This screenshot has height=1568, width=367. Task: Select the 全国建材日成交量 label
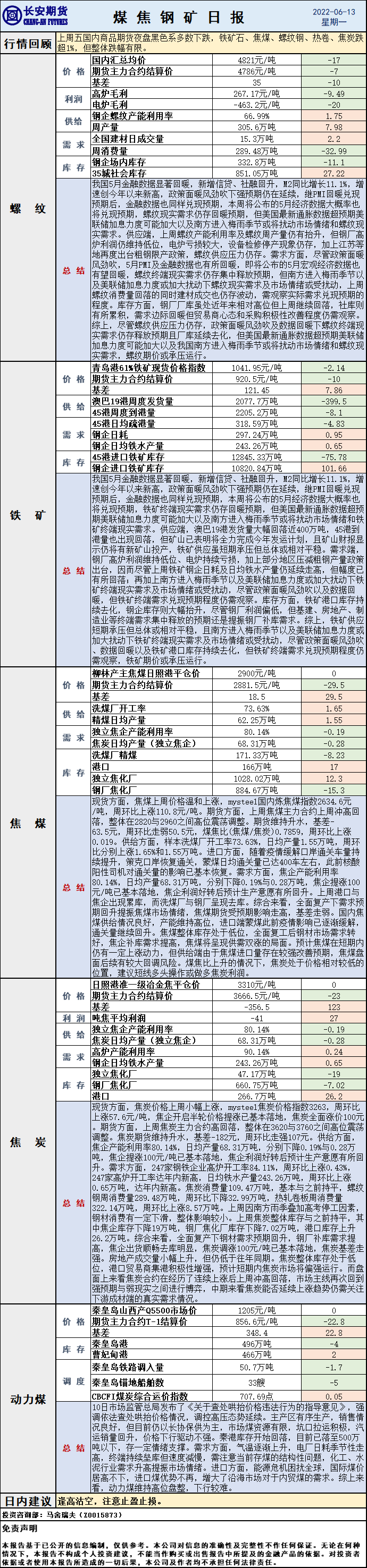(128, 139)
